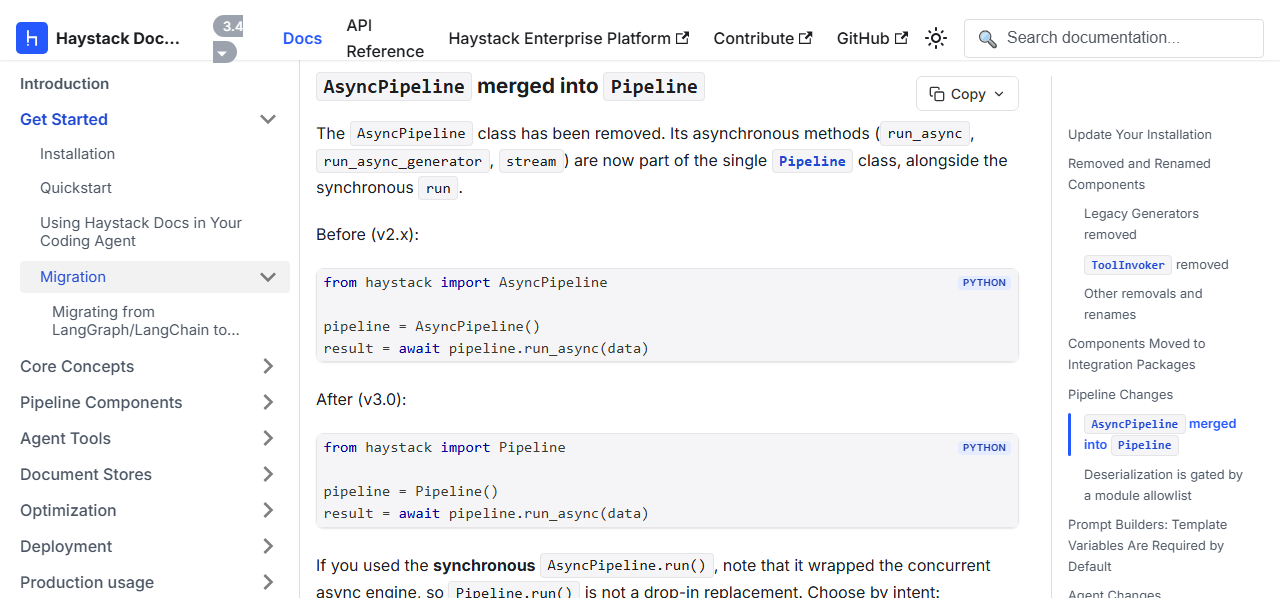Click the 'After (v3.0):' text
Viewport: 1280px width, 598px height.
(361, 399)
